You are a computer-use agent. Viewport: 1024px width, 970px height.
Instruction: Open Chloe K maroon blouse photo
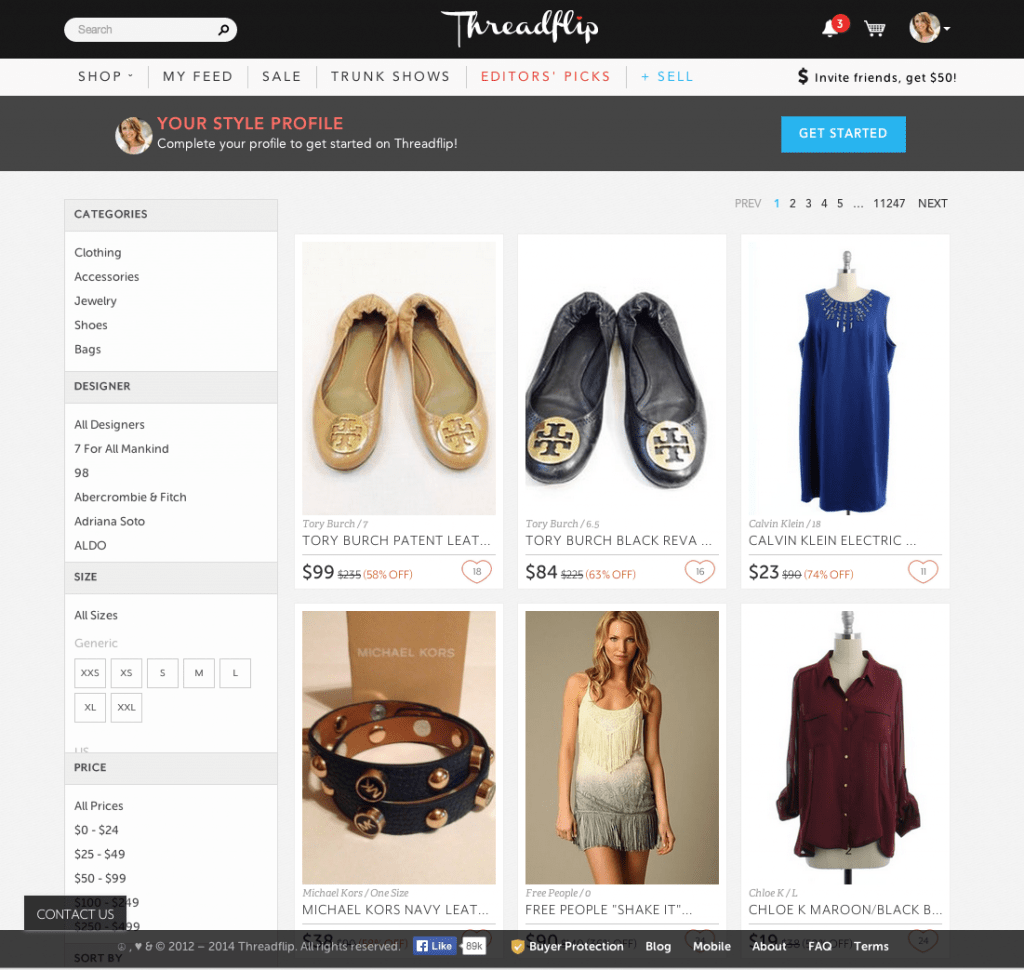click(x=845, y=747)
